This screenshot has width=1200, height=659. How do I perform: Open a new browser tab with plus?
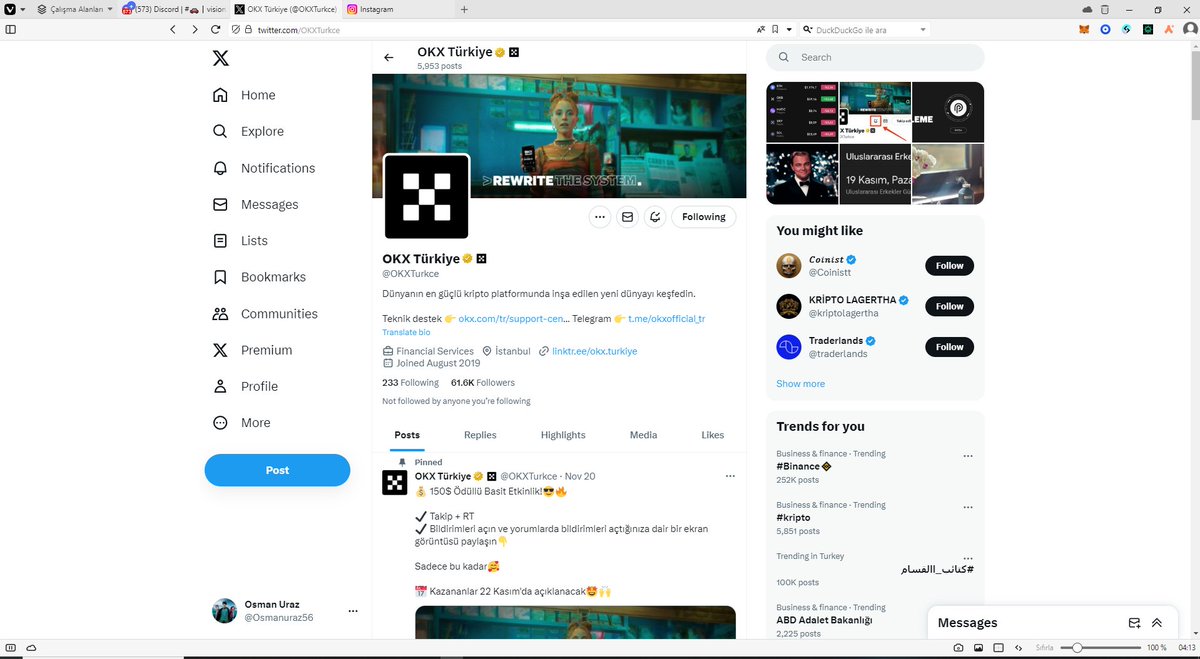pos(464,9)
